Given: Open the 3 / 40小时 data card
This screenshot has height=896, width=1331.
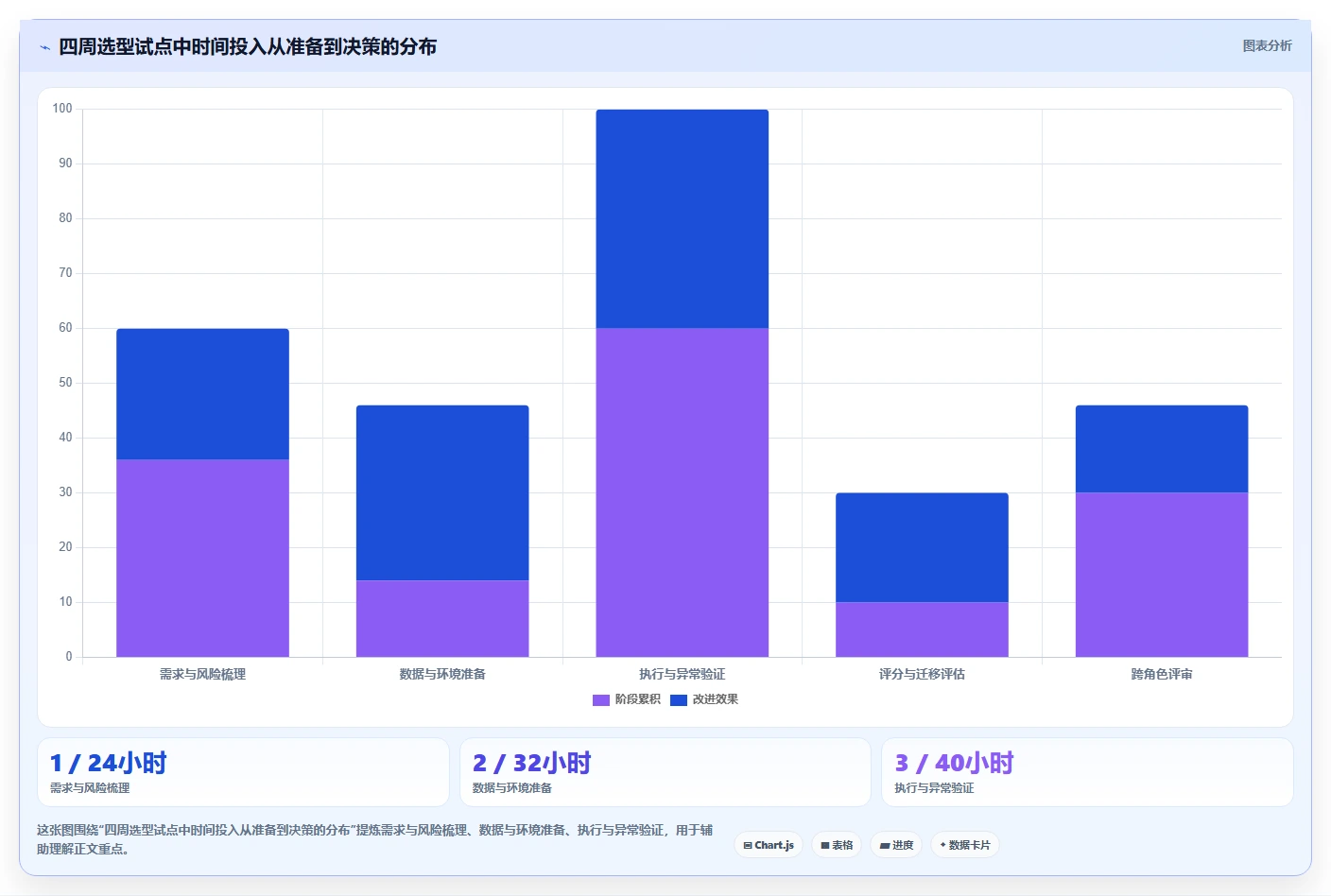Looking at the screenshot, I should [1087, 772].
